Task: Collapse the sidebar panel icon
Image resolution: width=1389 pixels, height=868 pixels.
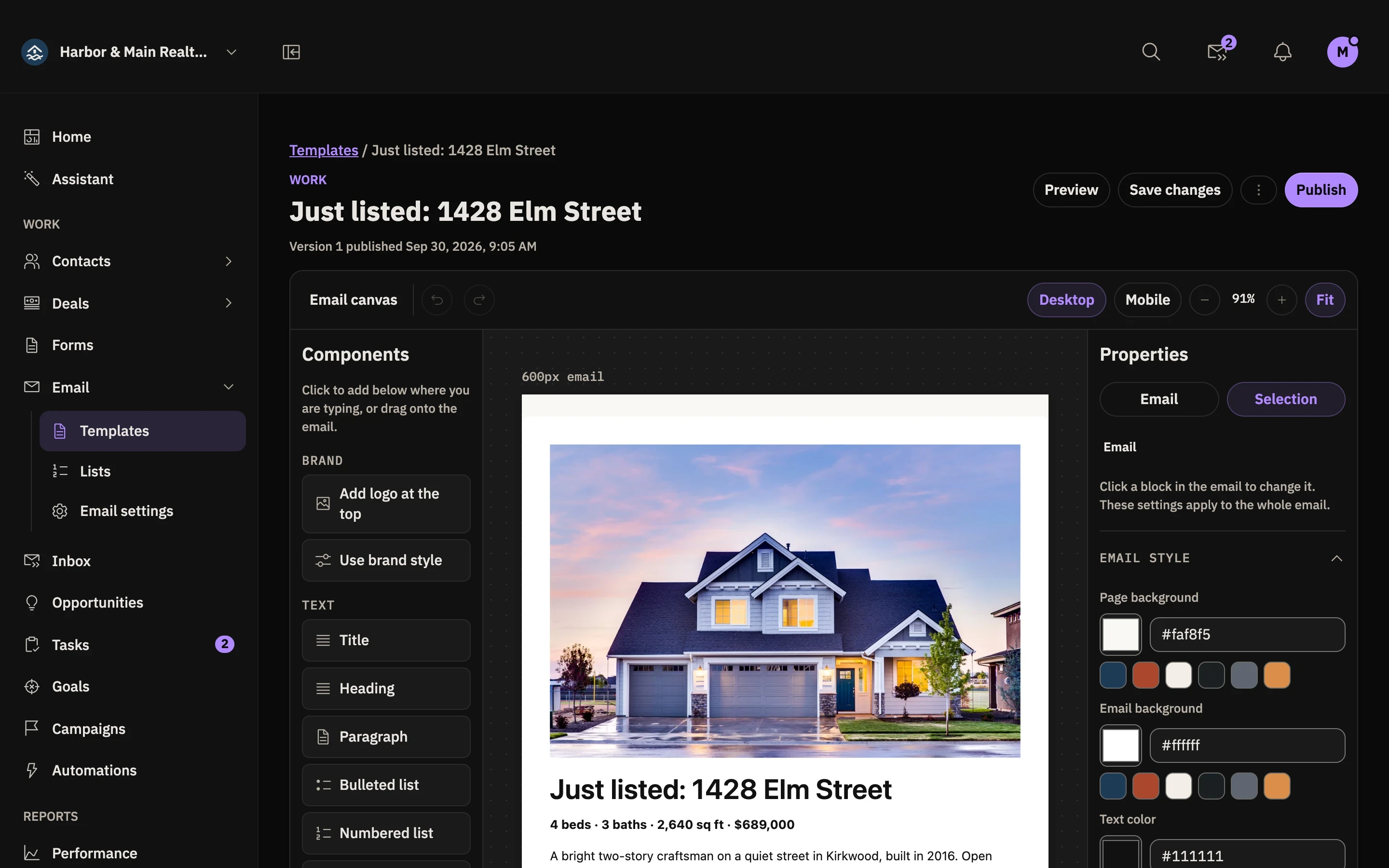Action: click(291, 52)
